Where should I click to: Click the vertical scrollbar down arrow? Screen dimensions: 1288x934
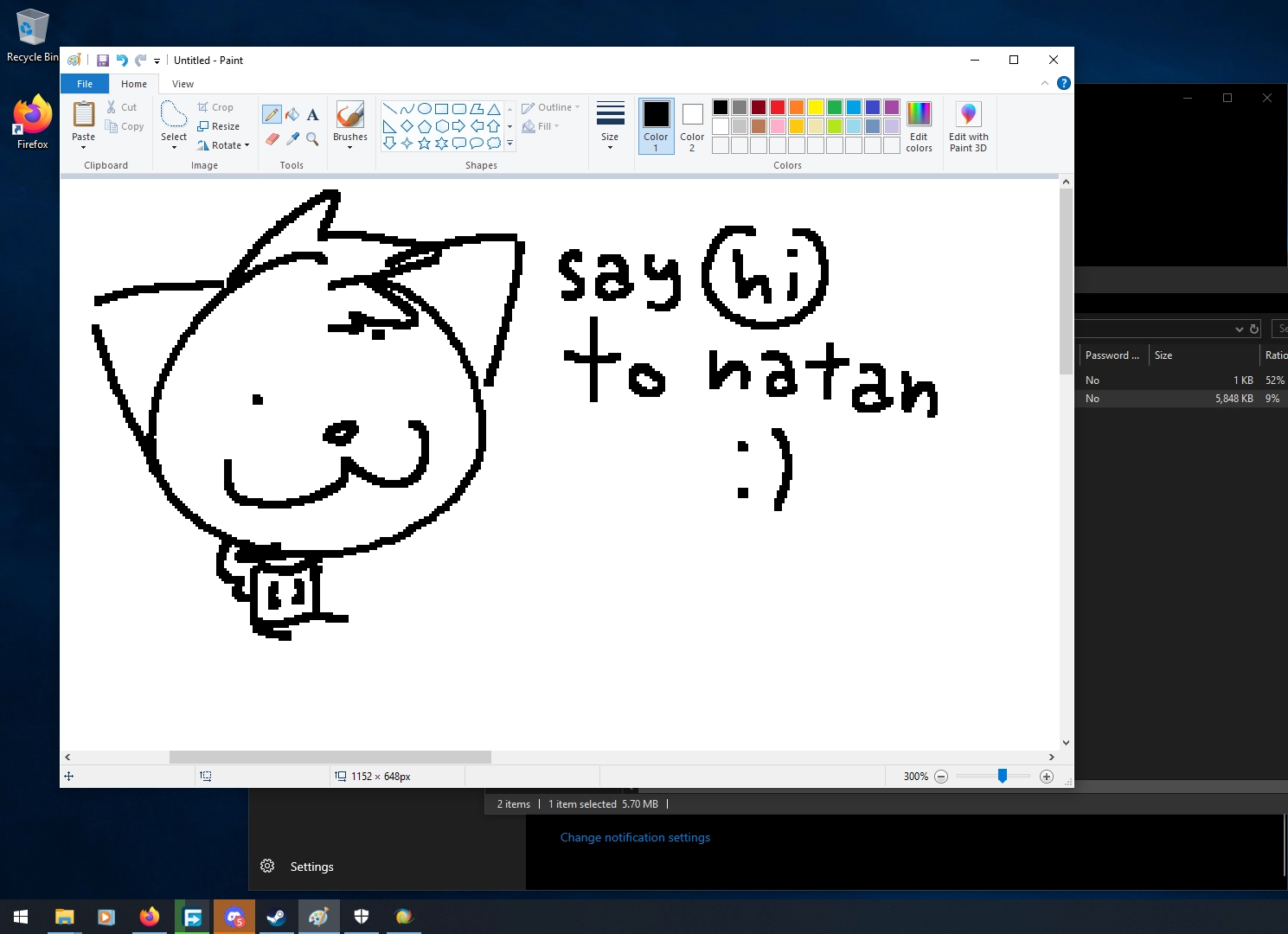pyautogui.click(x=1067, y=742)
